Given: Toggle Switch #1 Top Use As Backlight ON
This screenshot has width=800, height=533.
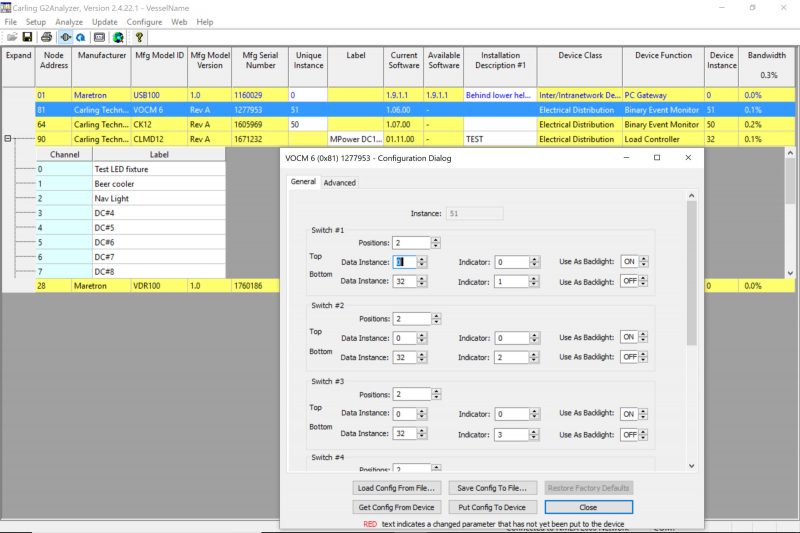Looking at the screenshot, I should (634, 262).
